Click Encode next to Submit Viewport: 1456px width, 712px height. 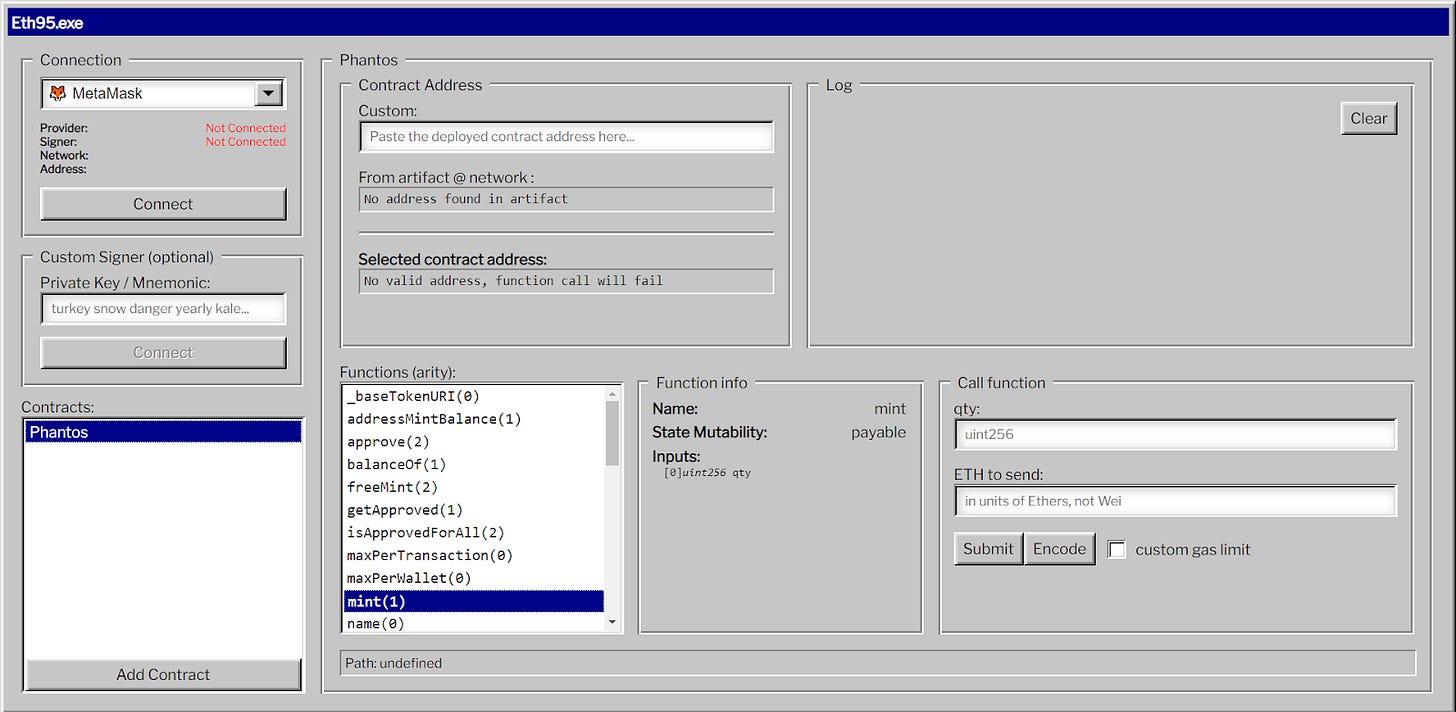click(x=1060, y=548)
